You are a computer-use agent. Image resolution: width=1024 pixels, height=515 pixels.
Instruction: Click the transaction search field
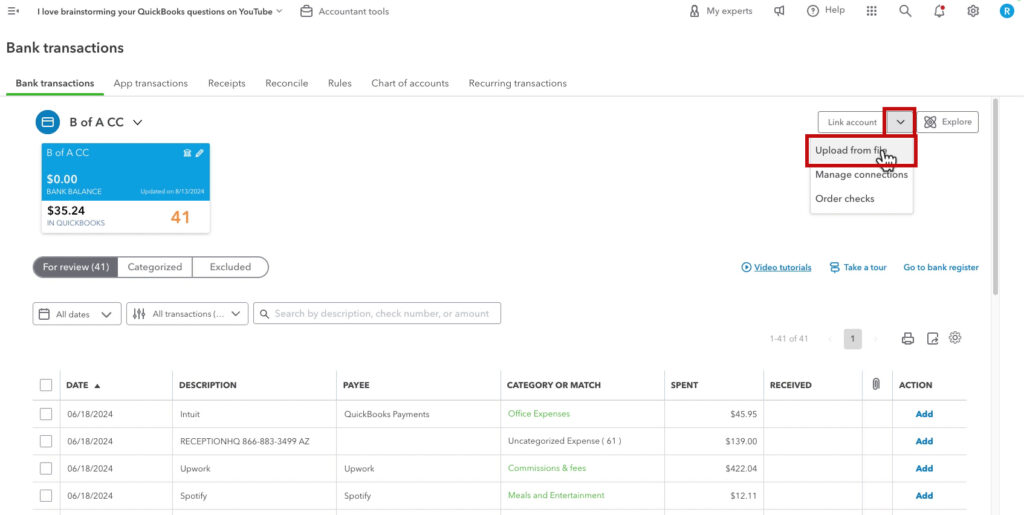[x=377, y=314]
